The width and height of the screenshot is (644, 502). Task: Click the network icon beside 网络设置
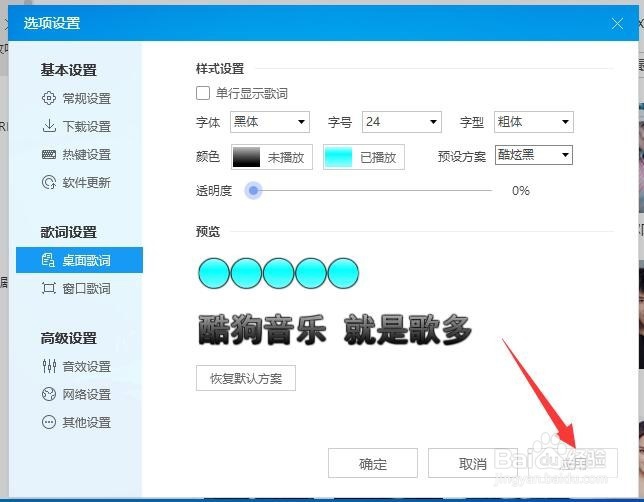pos(49,394)
